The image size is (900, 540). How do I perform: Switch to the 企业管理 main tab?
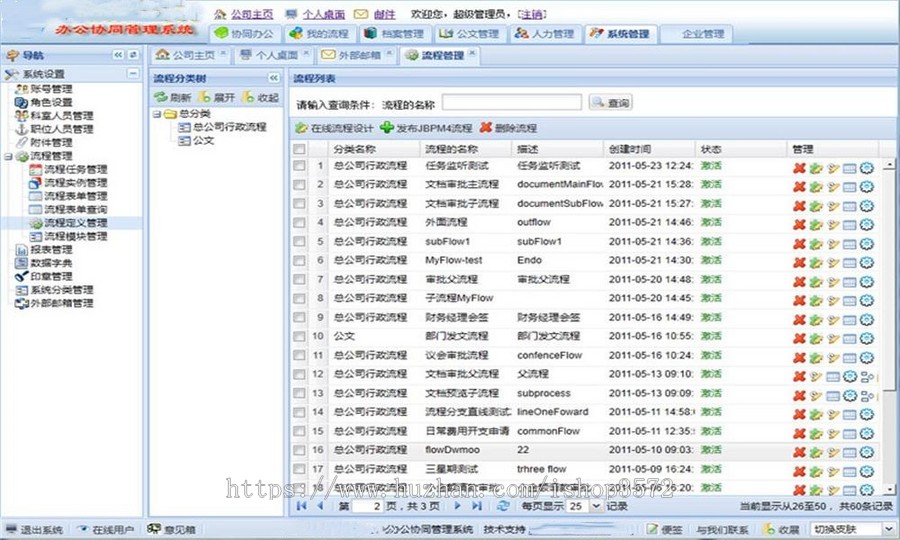696,34
